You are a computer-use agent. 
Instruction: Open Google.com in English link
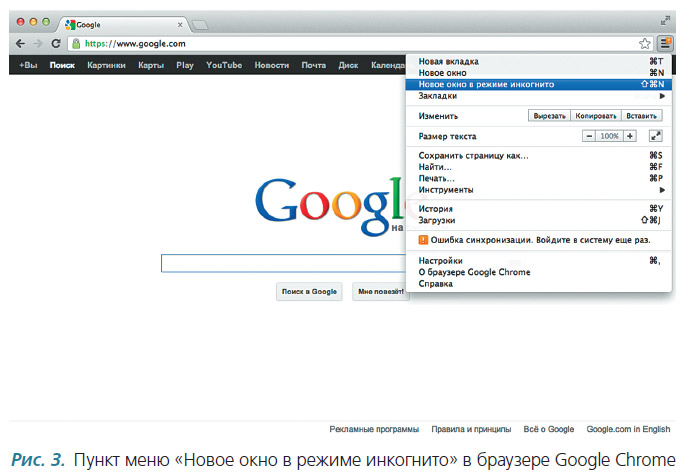[628, 429]
